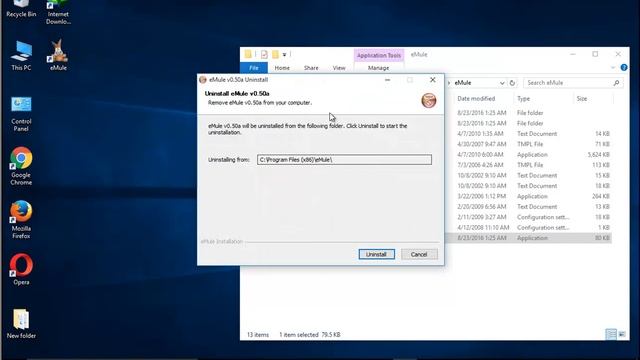Click the Explorer help question mark icon
This screenshot has height=360, width=640.
[624, 67]
